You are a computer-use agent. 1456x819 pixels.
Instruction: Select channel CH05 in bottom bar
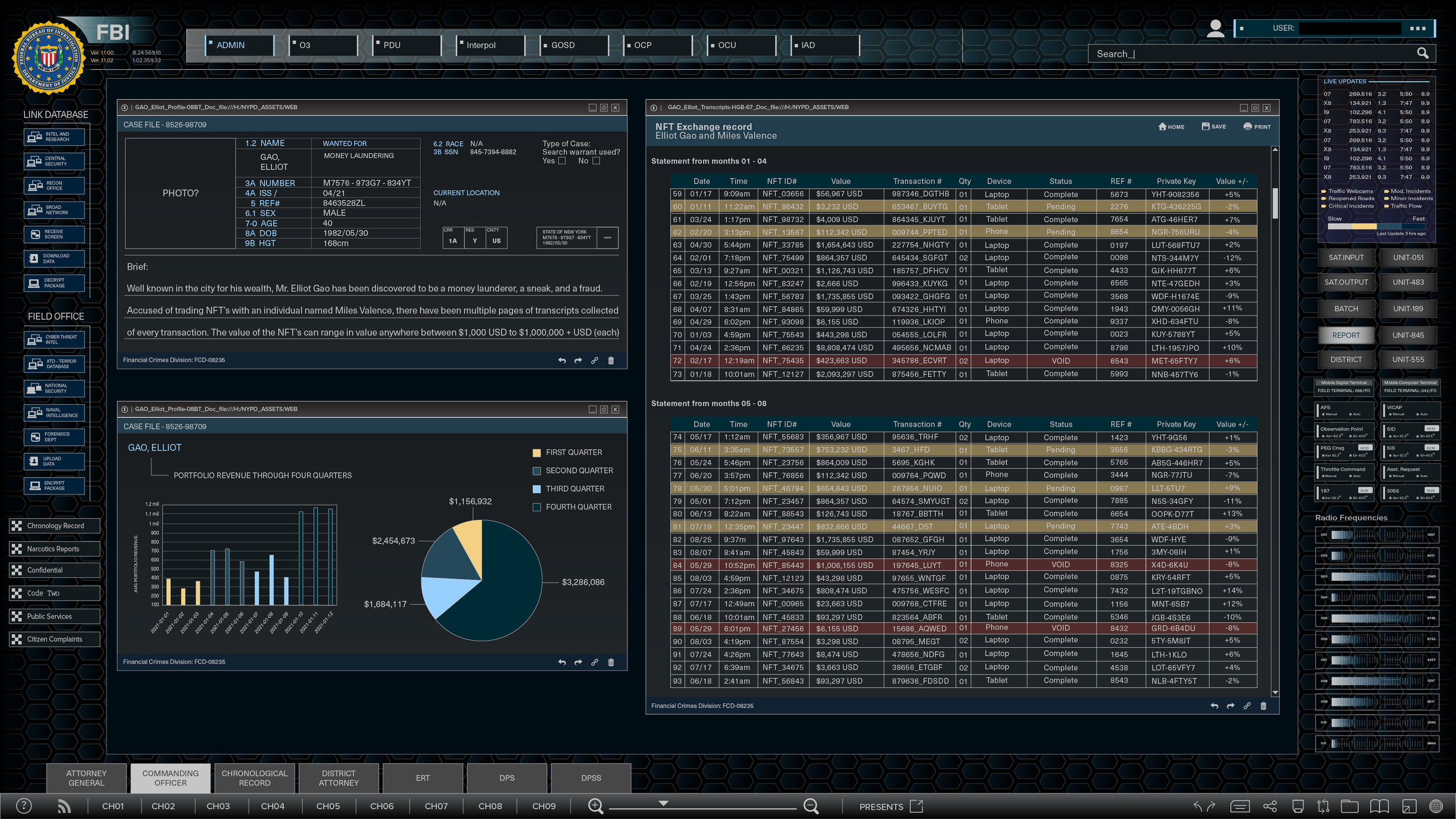click(x=328, y=806)
